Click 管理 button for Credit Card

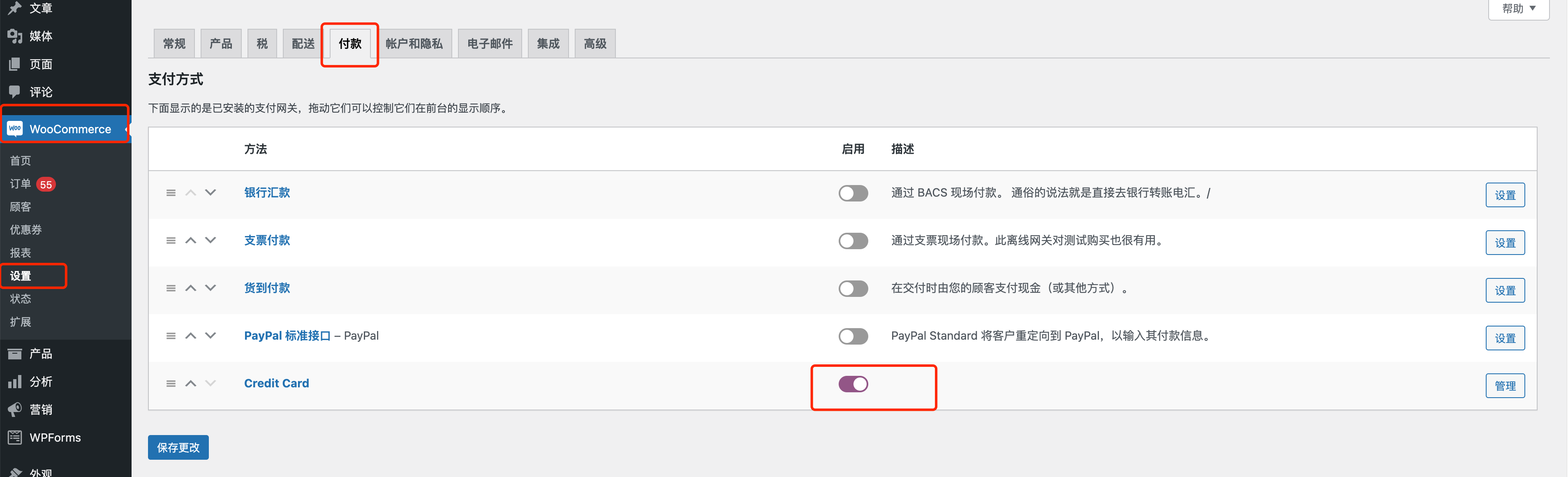(x=1505, y=386)
